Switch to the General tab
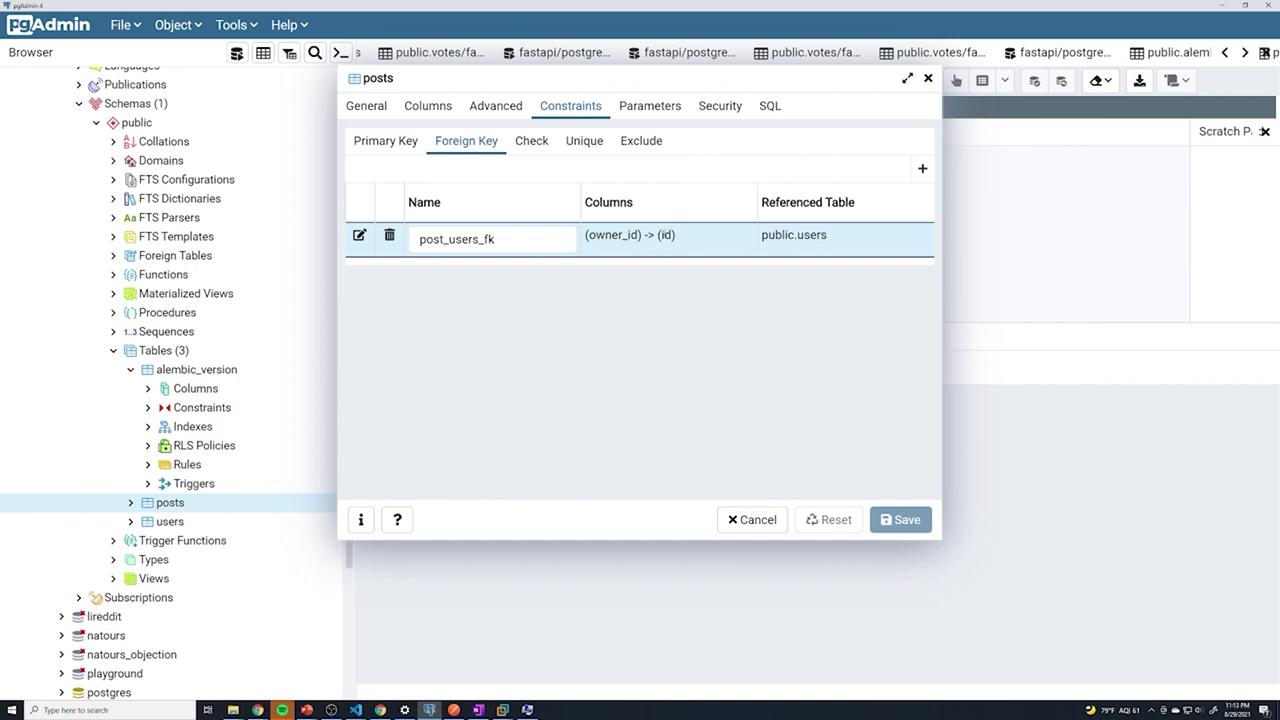This screenshot has width=1280, height=720. (x=366, y=106)
